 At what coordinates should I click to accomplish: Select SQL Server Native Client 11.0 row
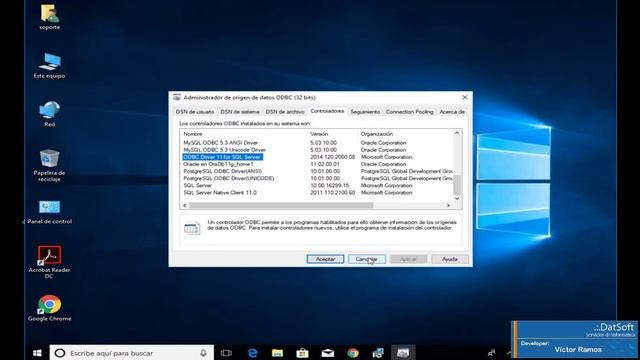316,193
